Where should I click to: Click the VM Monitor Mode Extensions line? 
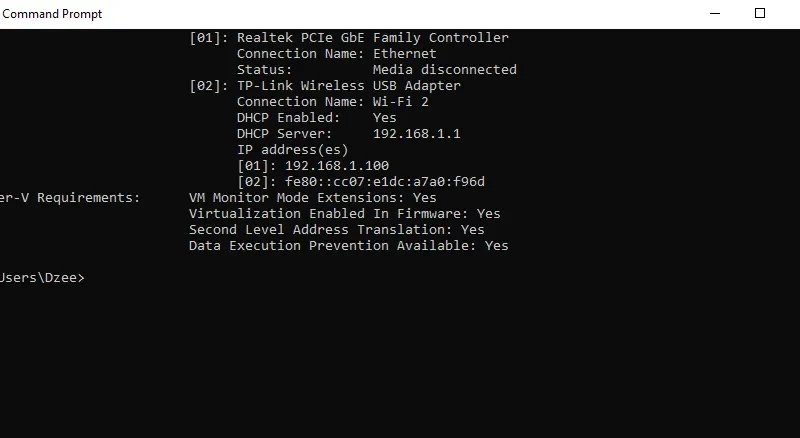[313, 198]
